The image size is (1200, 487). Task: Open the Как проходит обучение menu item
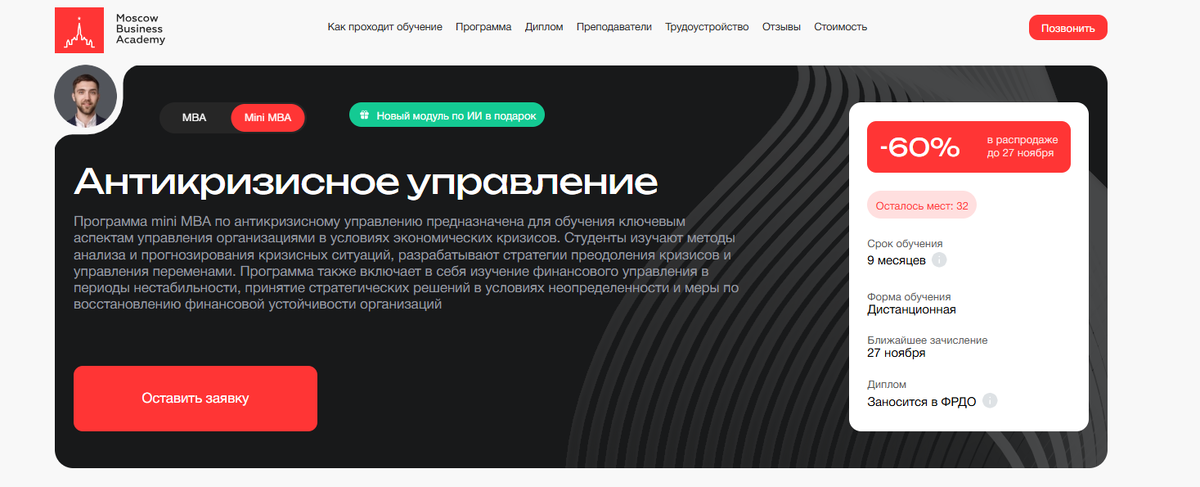point(385,27)
